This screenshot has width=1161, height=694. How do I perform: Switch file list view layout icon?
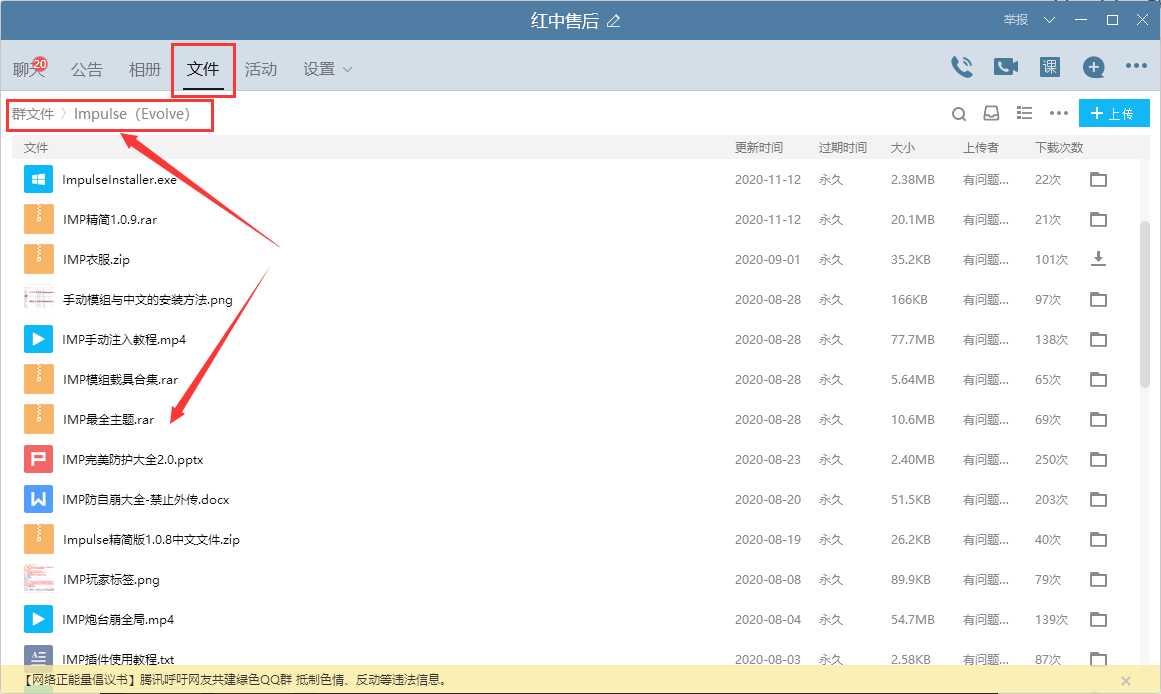[1024, 113]
